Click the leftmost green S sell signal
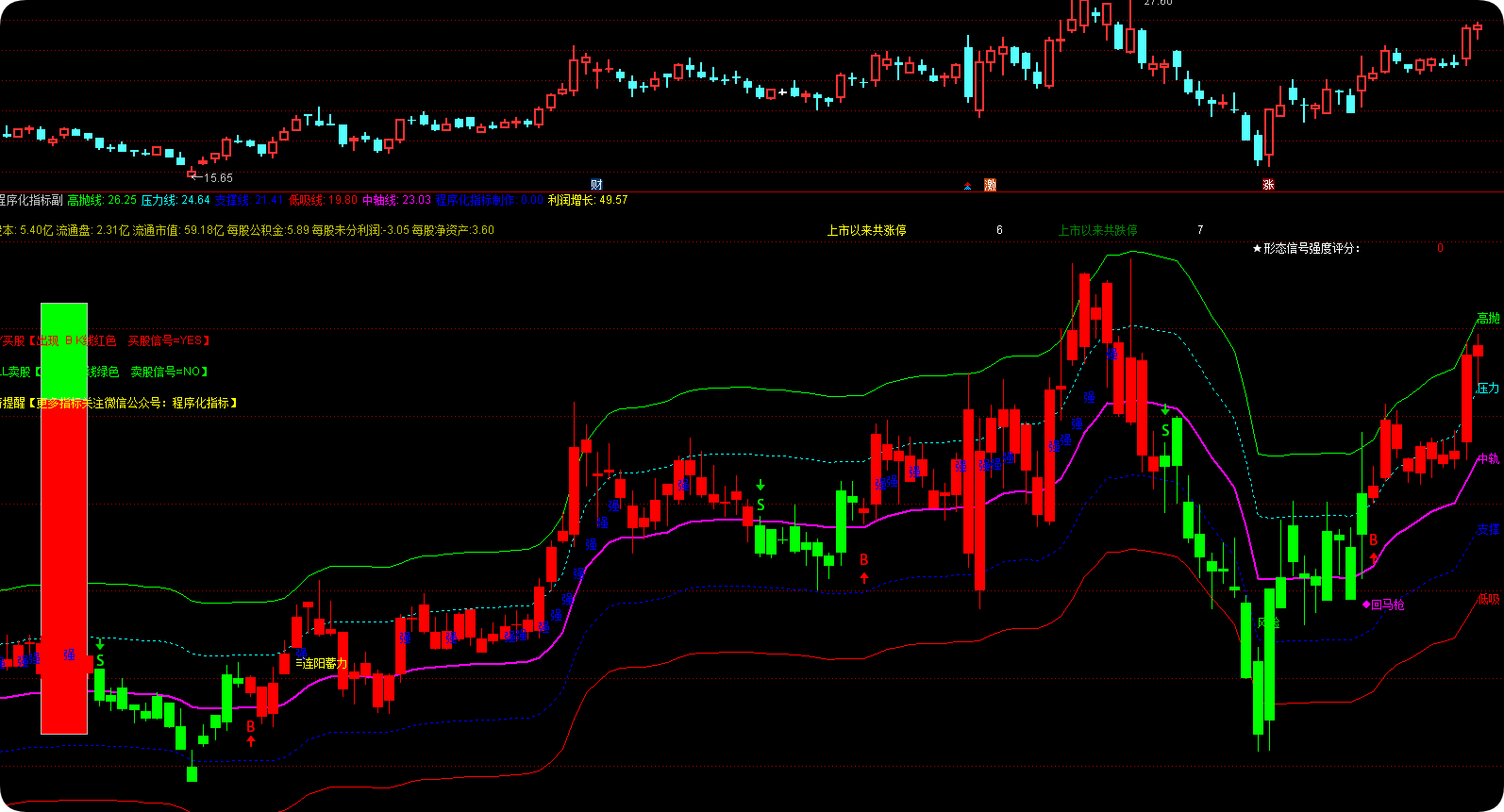The image size is (1504, 812). click(x=100, y=660)
